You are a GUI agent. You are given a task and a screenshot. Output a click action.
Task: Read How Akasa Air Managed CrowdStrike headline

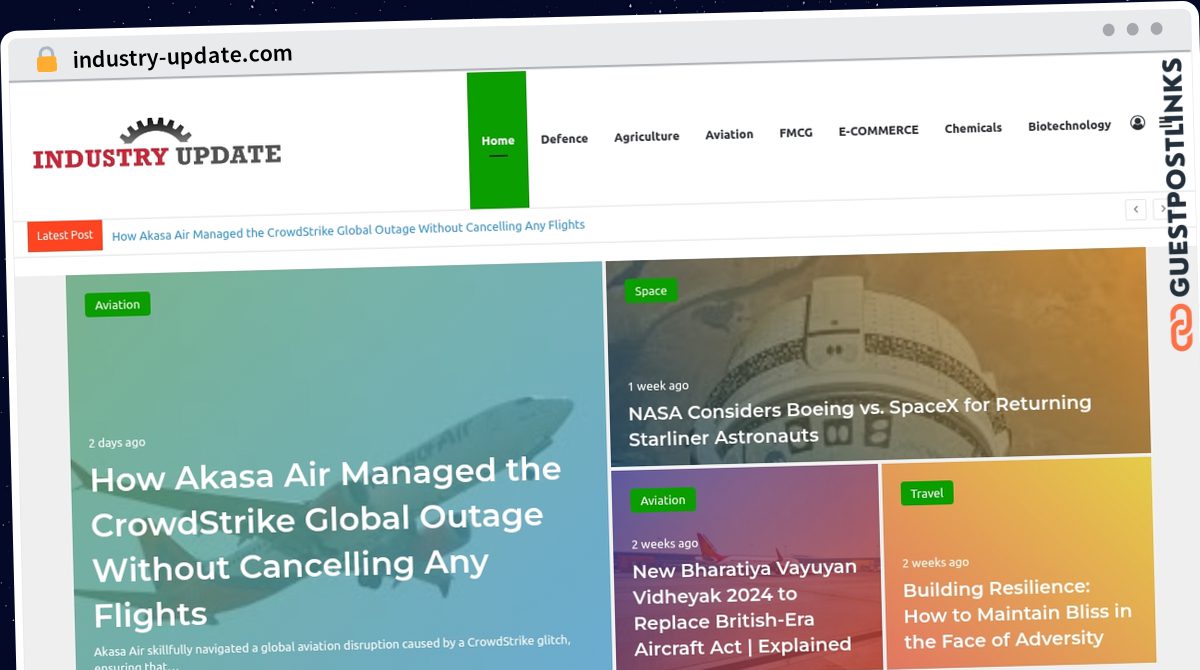[326, 540]
